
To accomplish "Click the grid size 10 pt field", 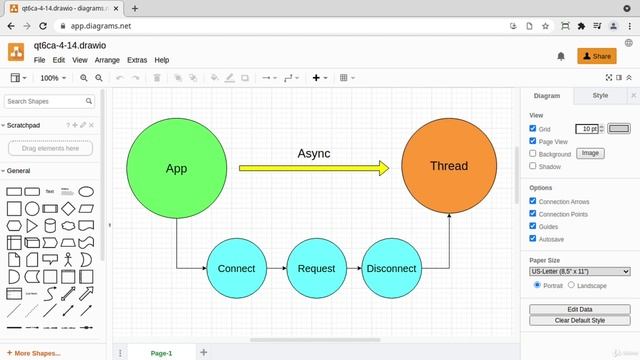I will (587, 129).
